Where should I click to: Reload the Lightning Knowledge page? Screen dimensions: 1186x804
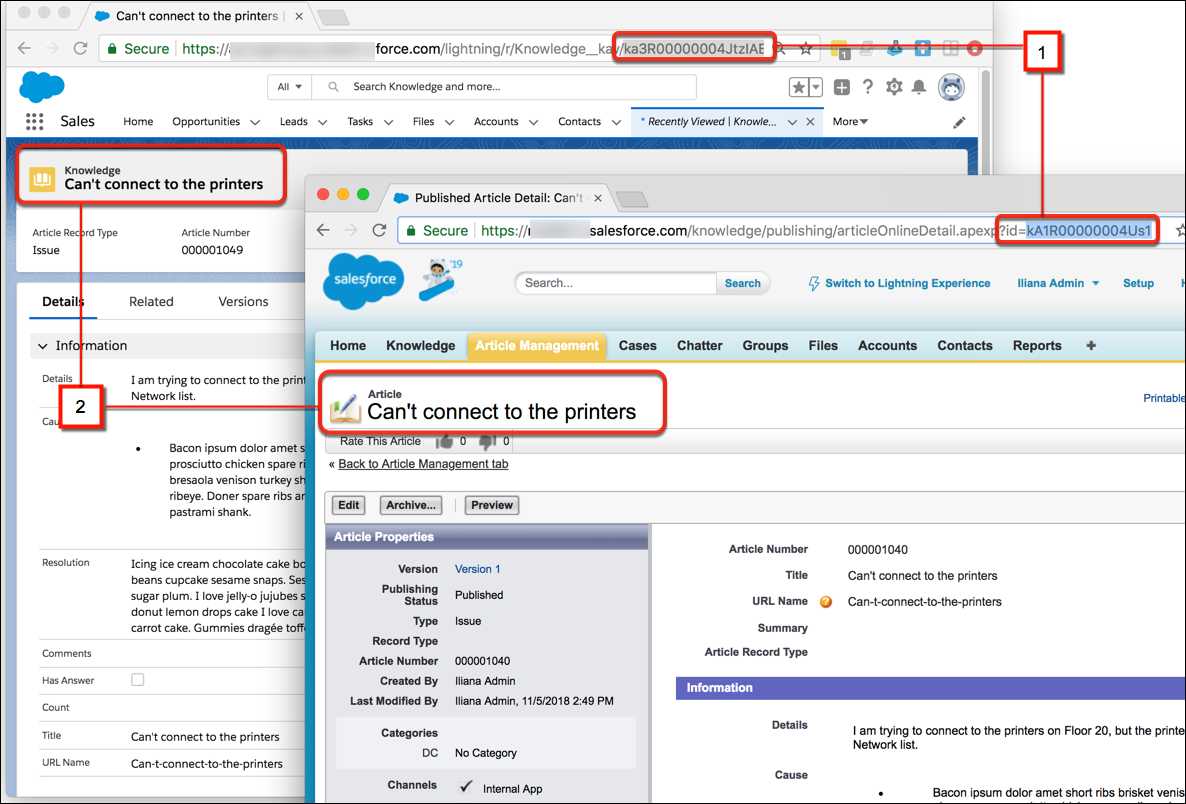(x=79, y=48)
